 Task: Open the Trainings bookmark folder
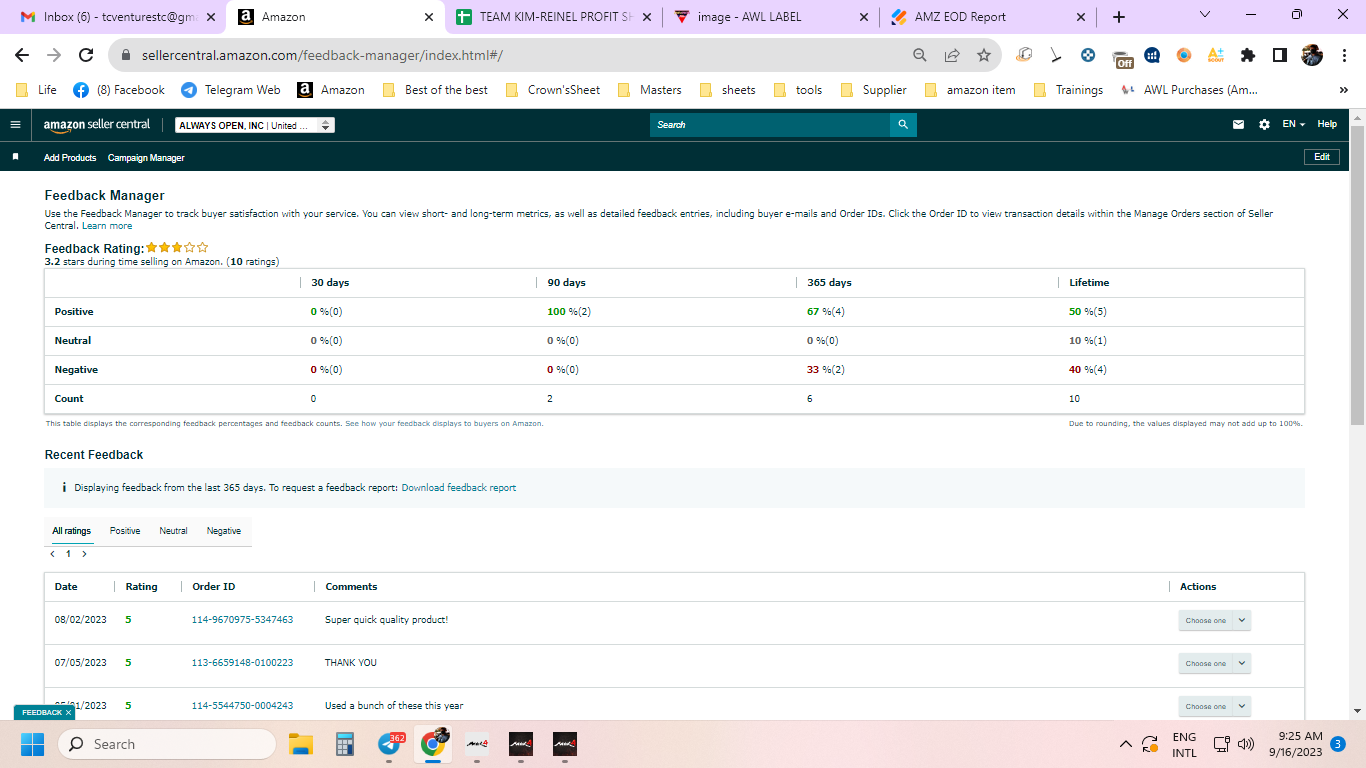point(1068,90)
